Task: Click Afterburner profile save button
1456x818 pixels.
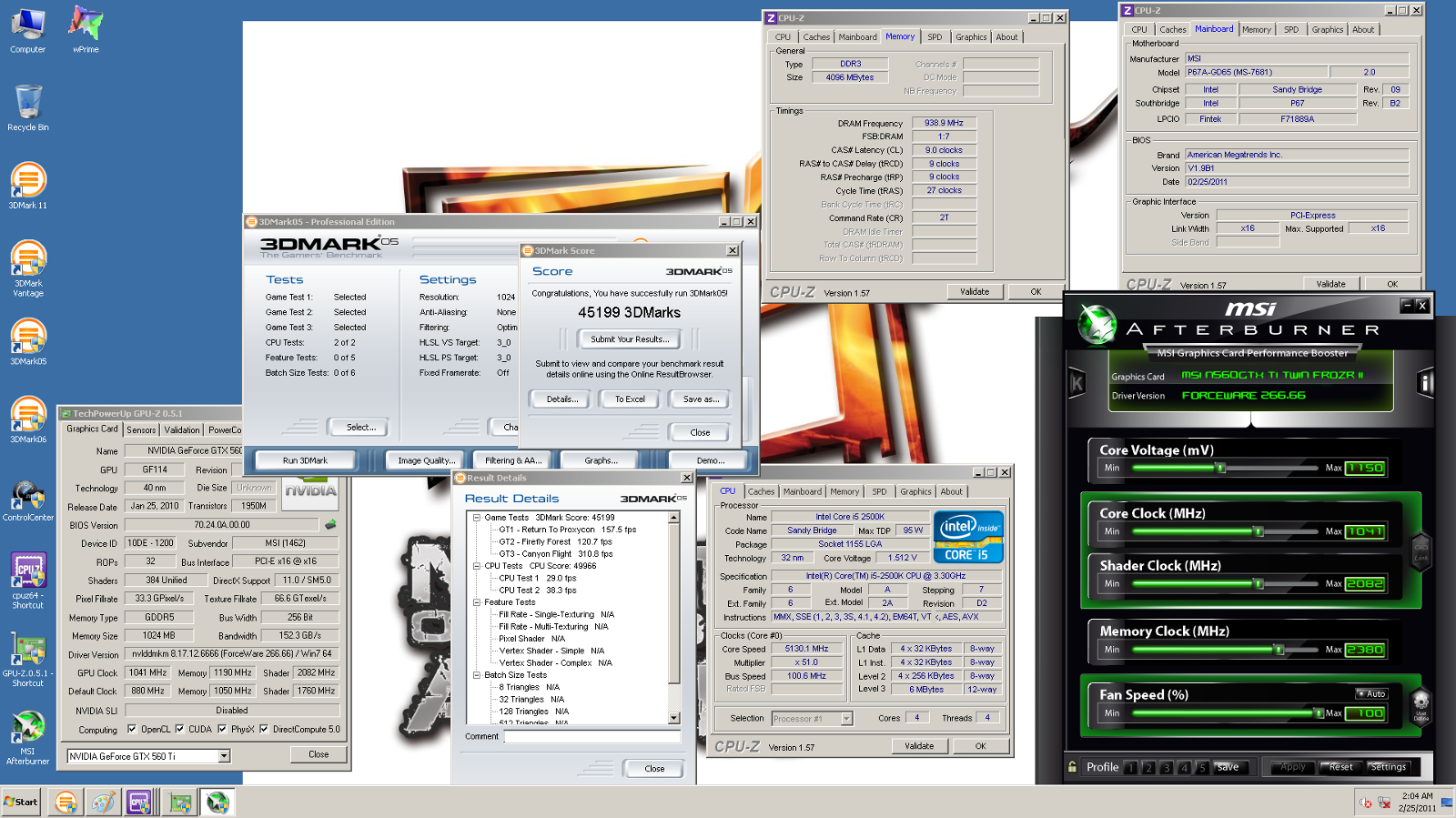Action: click(1228, 767)
